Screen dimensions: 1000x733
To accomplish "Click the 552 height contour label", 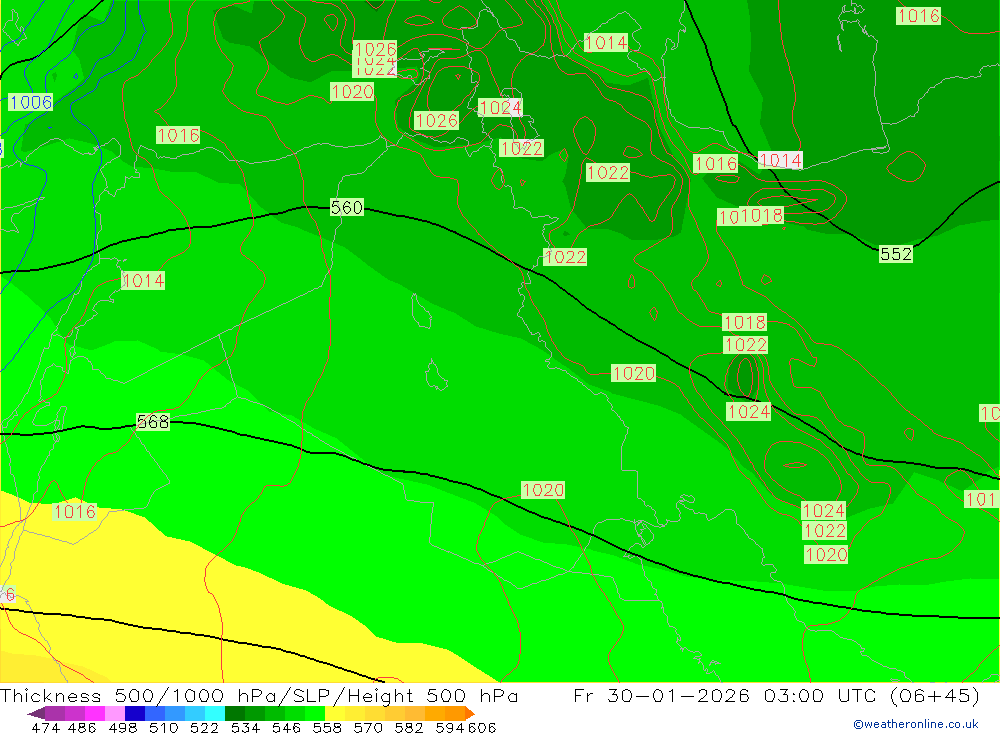I will (x=895, y=254).
